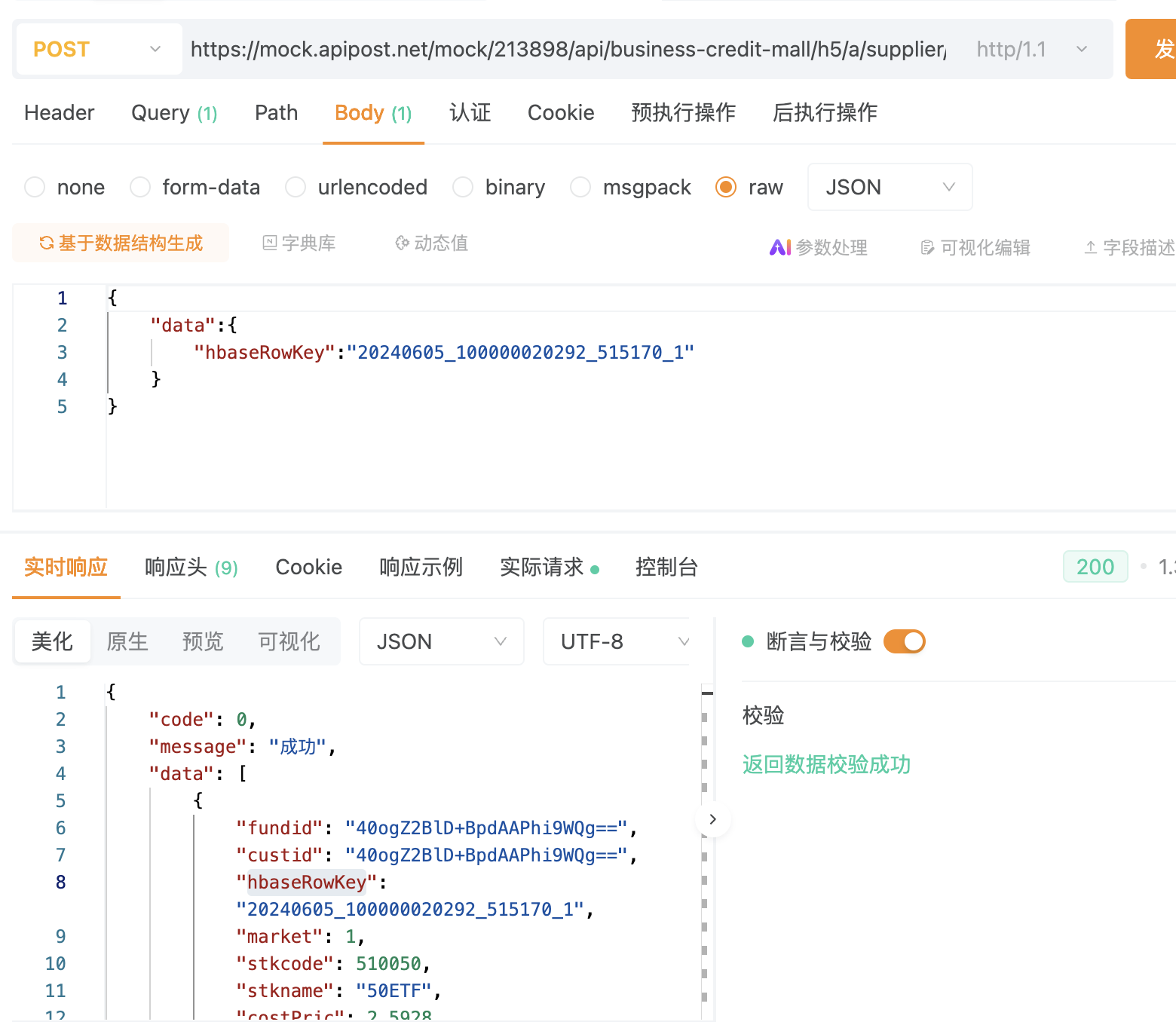Open the response Cookie tab

tap(309, 568)
